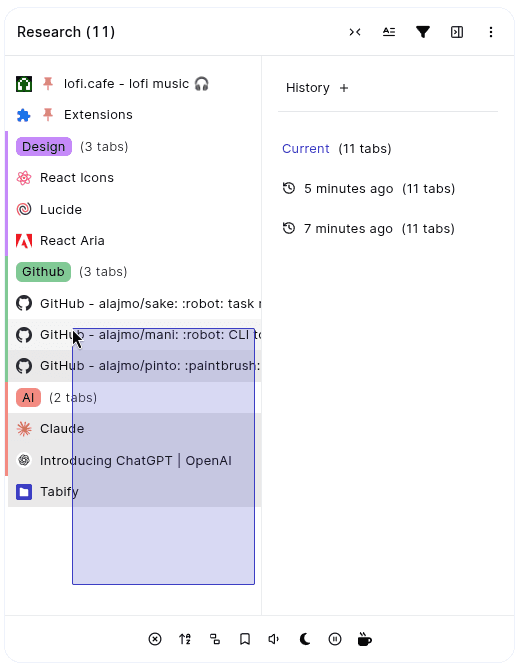Select the React Aria tab row
This screenshot has width=520, height=669.
point(135,241)
